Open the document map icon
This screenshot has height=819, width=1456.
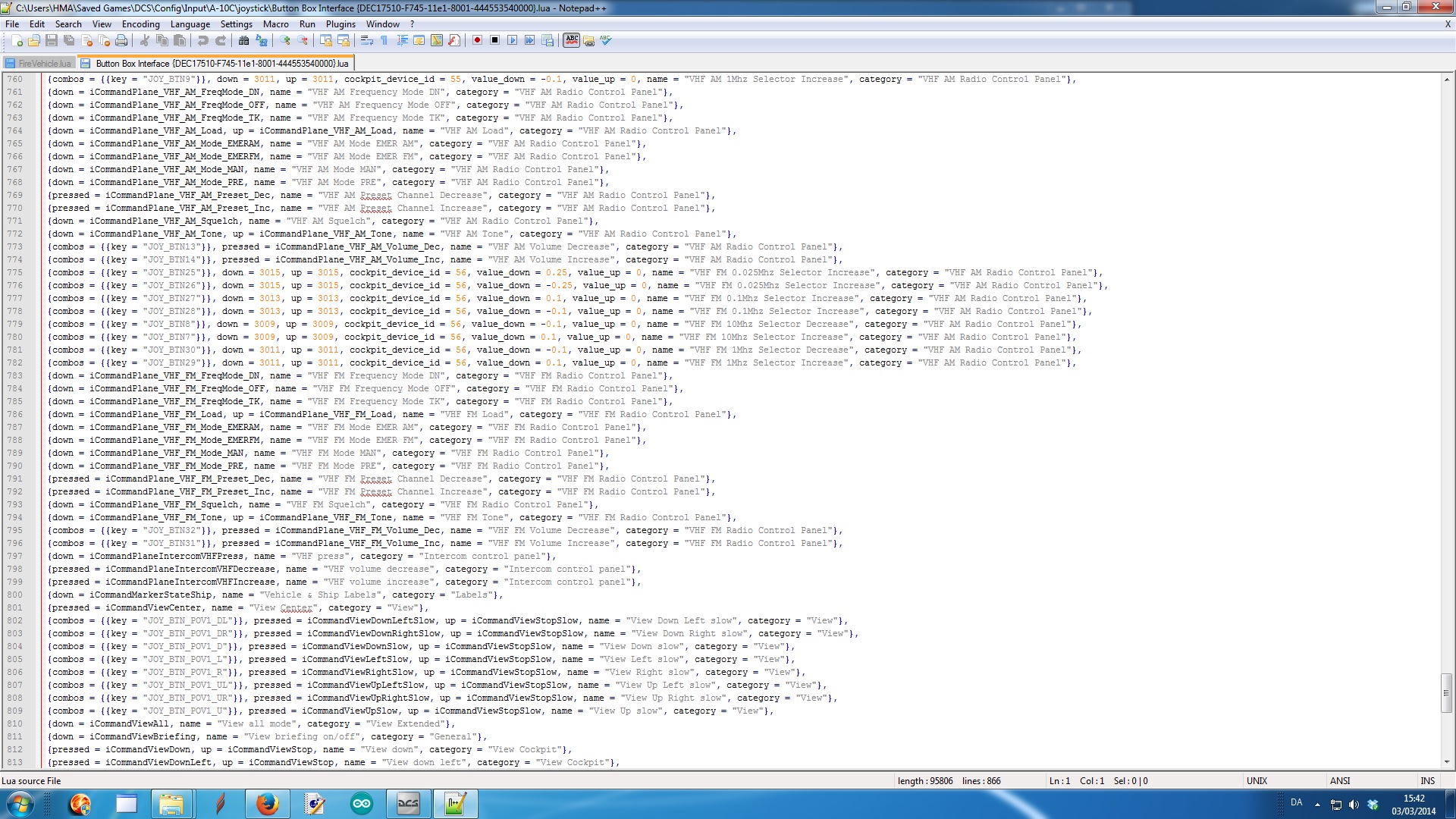[437, 40]
